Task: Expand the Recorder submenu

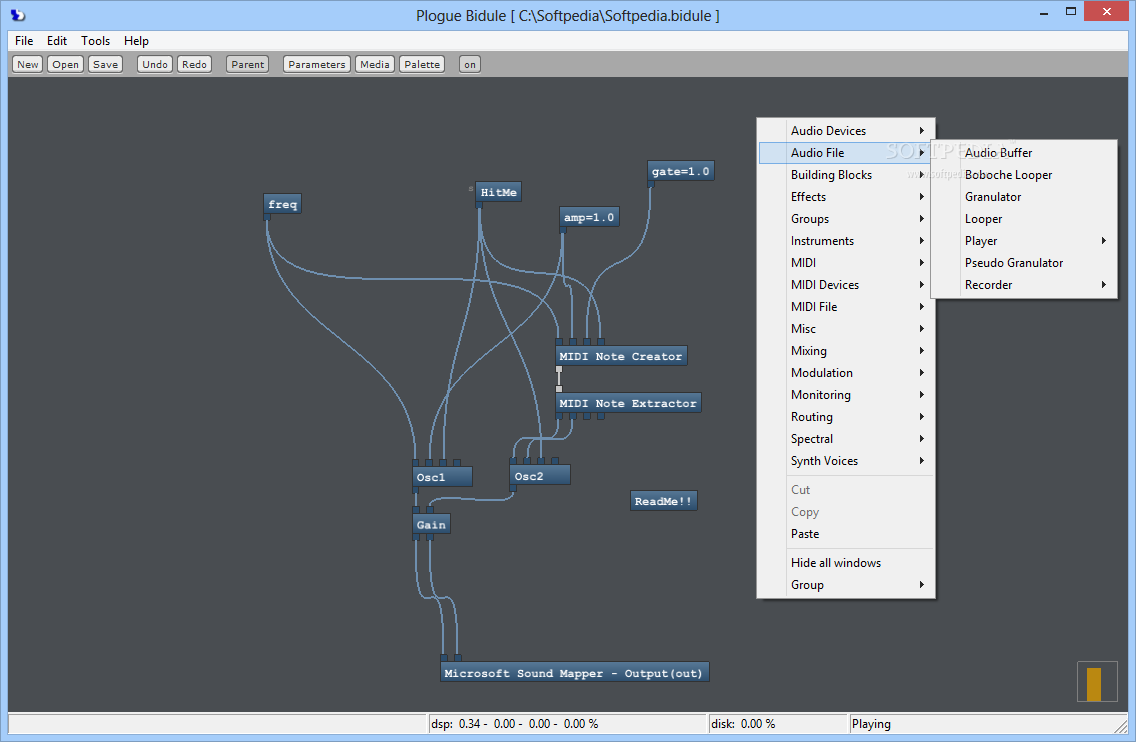Action: tap(1024, 285)
